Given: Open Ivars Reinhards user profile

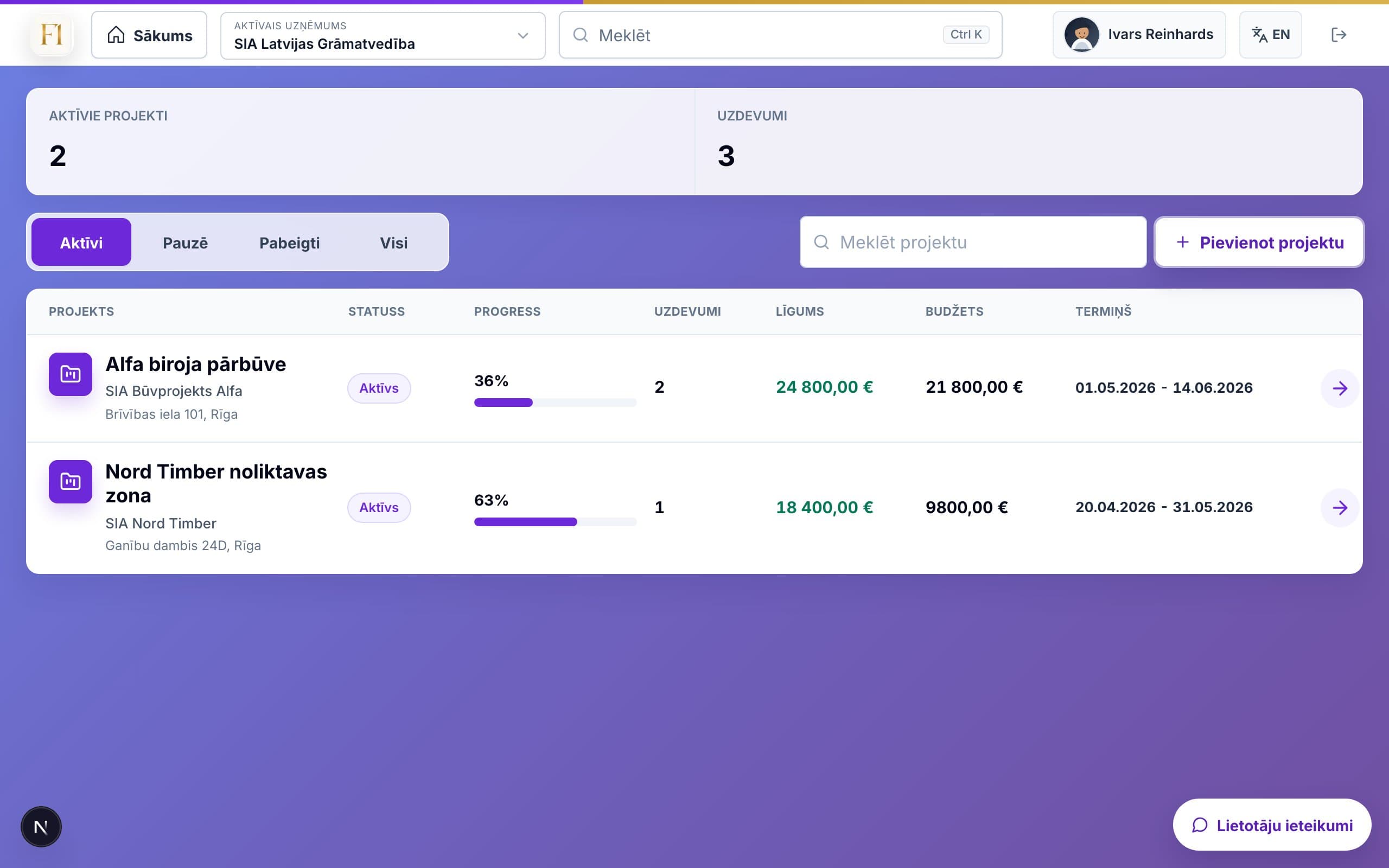Looking at the screenshot, I should [x=1139, y=35].
